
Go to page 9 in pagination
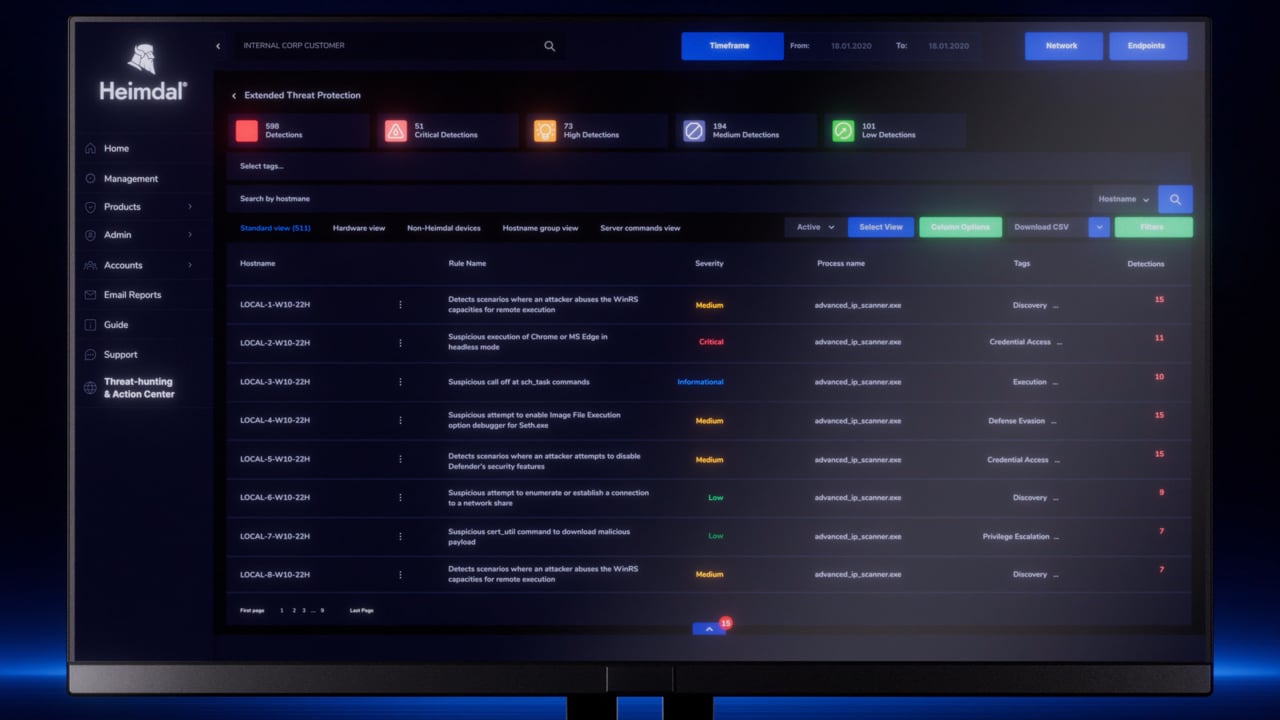click(x=322, y=610)
